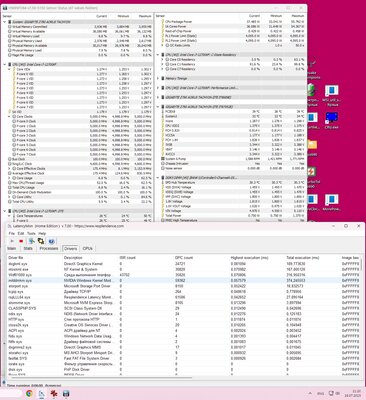This screenshot has height=400, width=366.
Task: Open the CPUs tab
Action: [x=88, y=249]
